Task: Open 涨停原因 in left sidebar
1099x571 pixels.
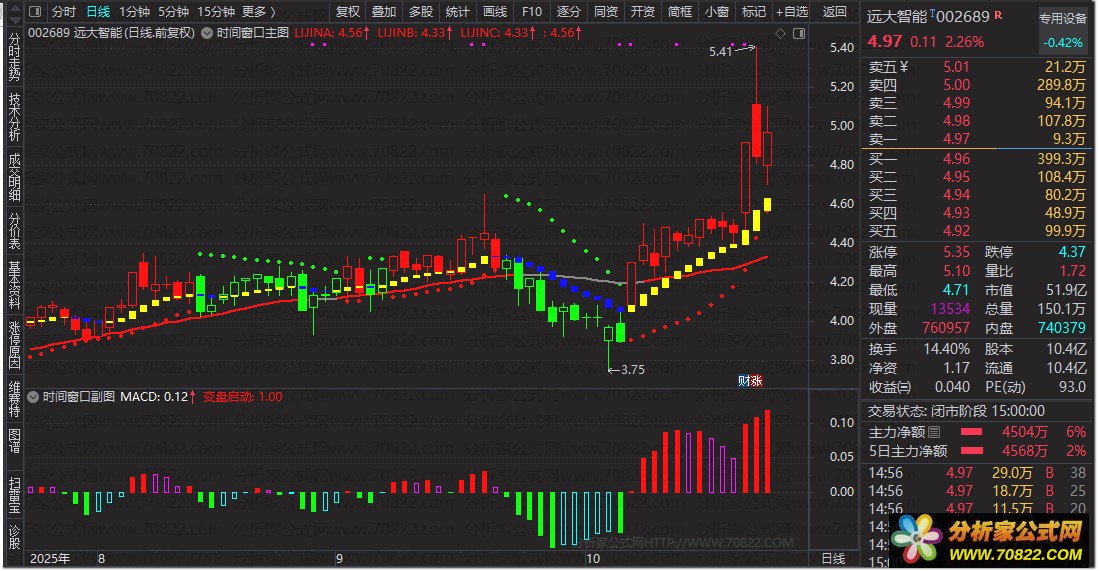Action: pos(14,345)
